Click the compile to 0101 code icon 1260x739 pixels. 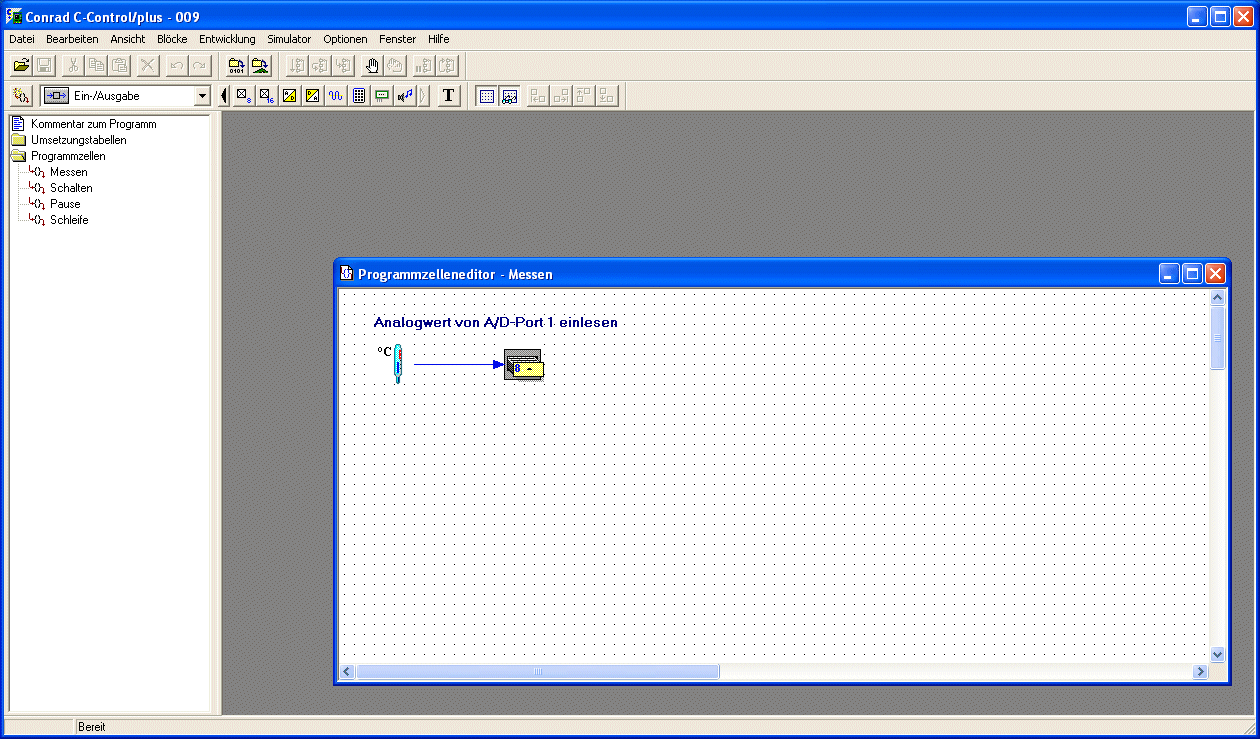pos(237,66)
